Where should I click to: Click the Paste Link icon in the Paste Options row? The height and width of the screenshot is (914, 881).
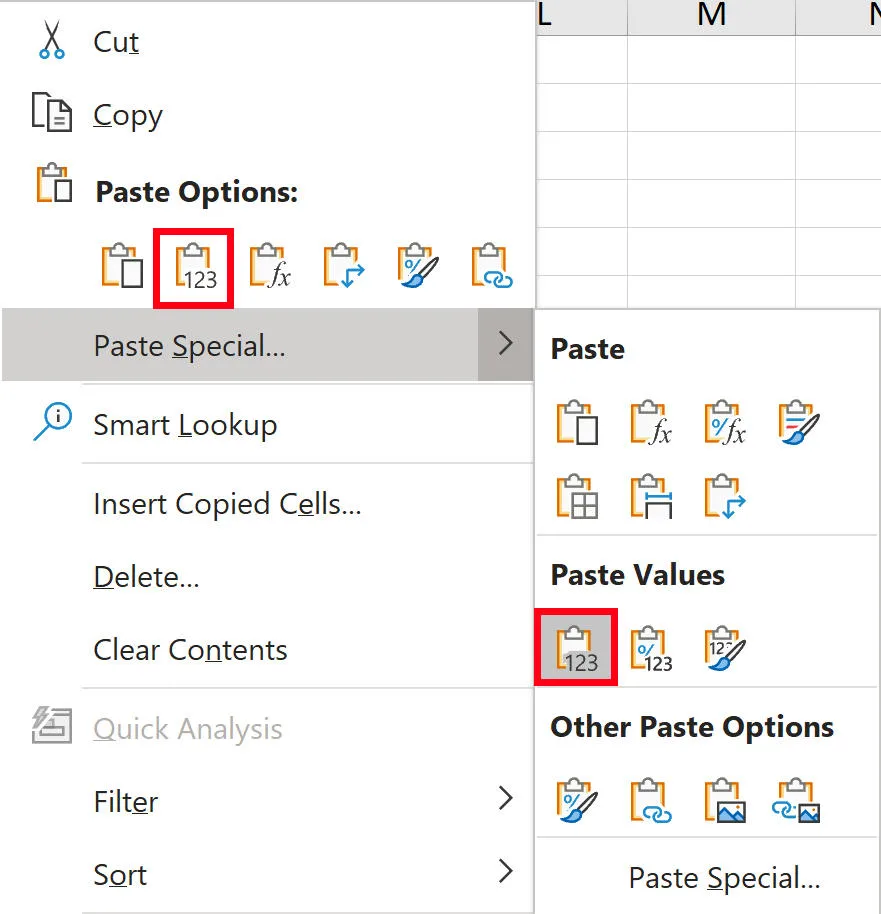pos(492,266)
